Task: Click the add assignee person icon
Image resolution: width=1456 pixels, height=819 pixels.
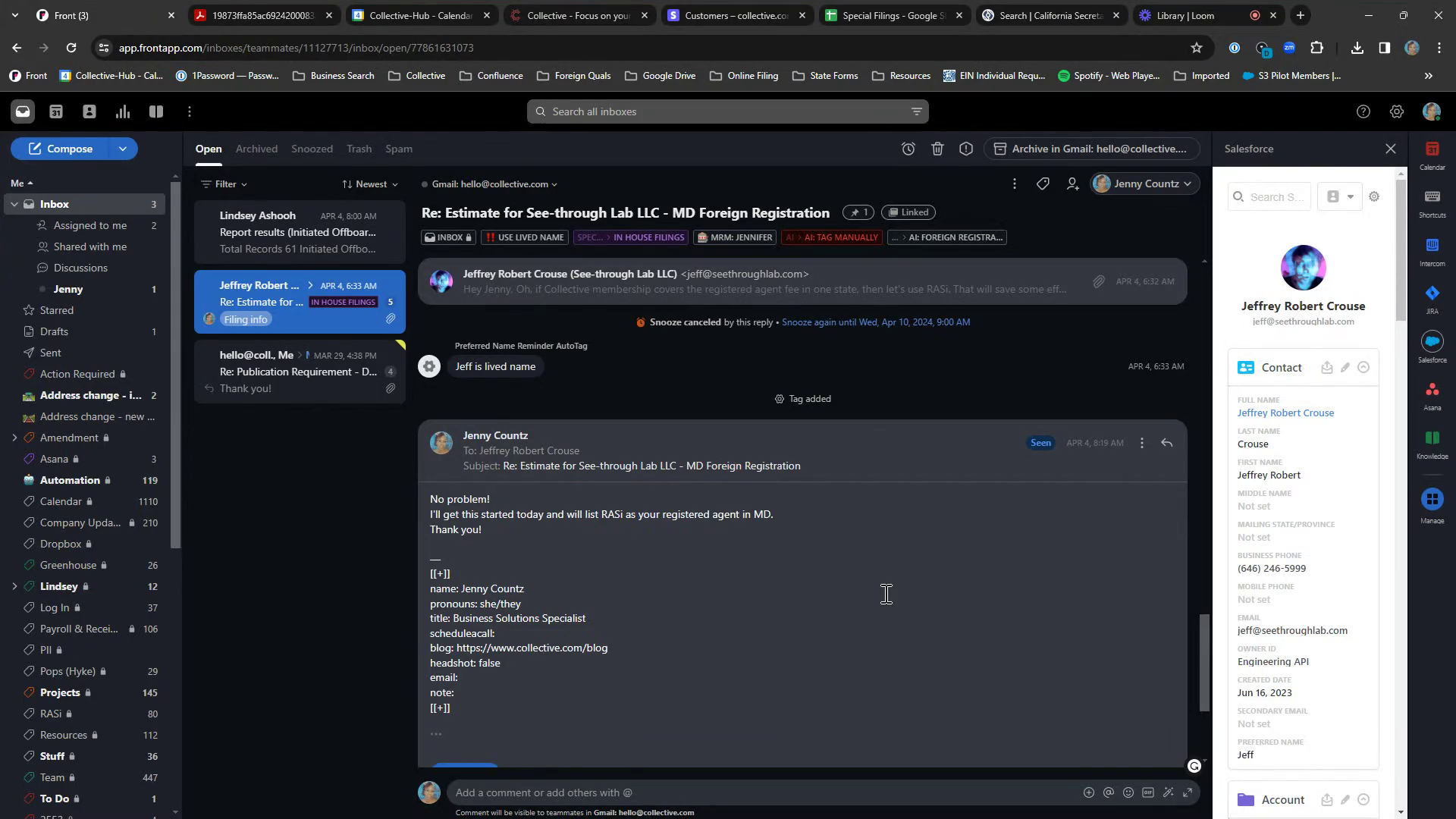Action: pyautogui.click(x=1072, y=184)
